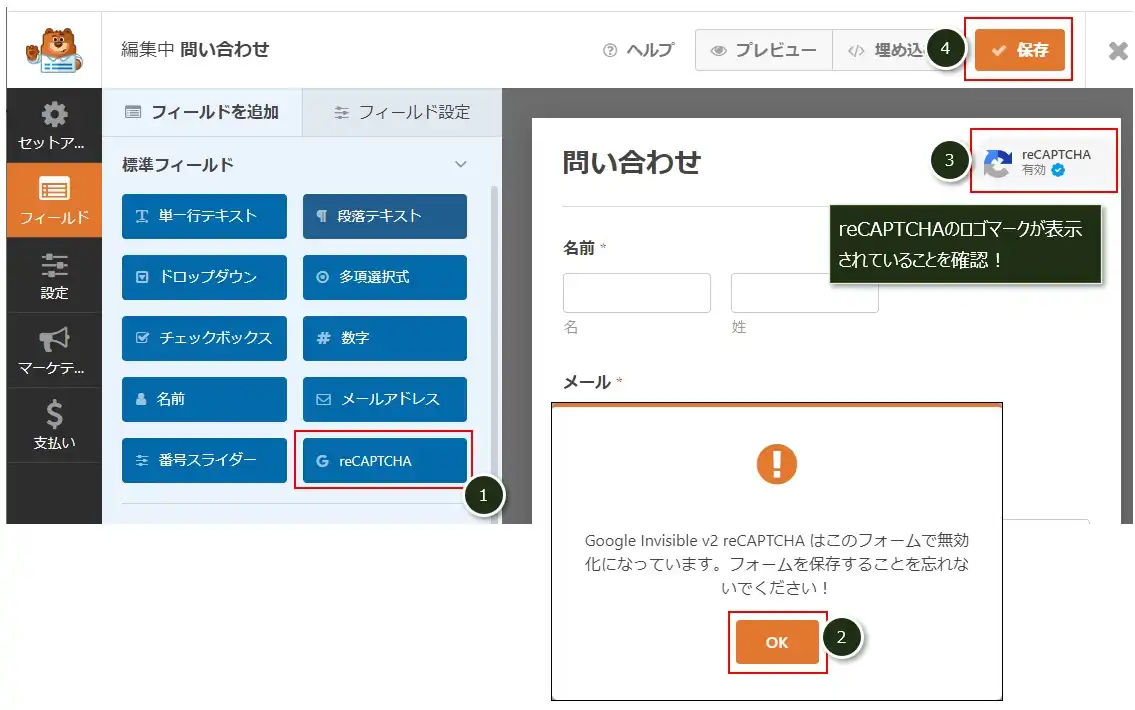Viewport: 1135px width, 710px height.
Task: Click the 標準フィールド section heading
Action: click(x=177, y=165)
